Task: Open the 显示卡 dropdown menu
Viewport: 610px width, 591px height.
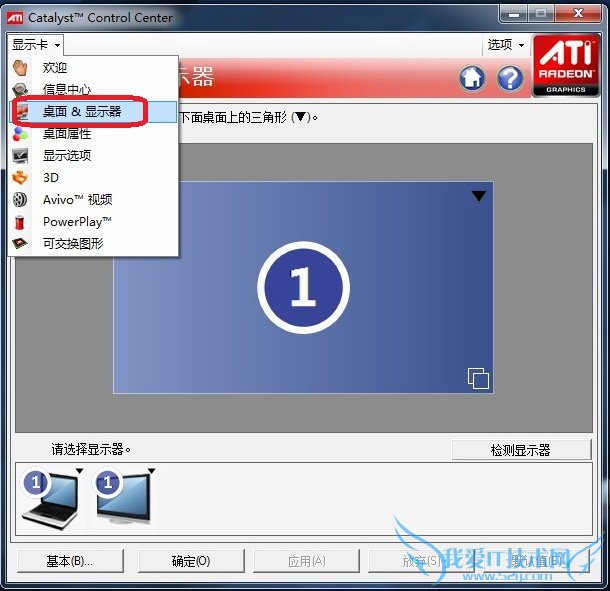Action: 35,45
